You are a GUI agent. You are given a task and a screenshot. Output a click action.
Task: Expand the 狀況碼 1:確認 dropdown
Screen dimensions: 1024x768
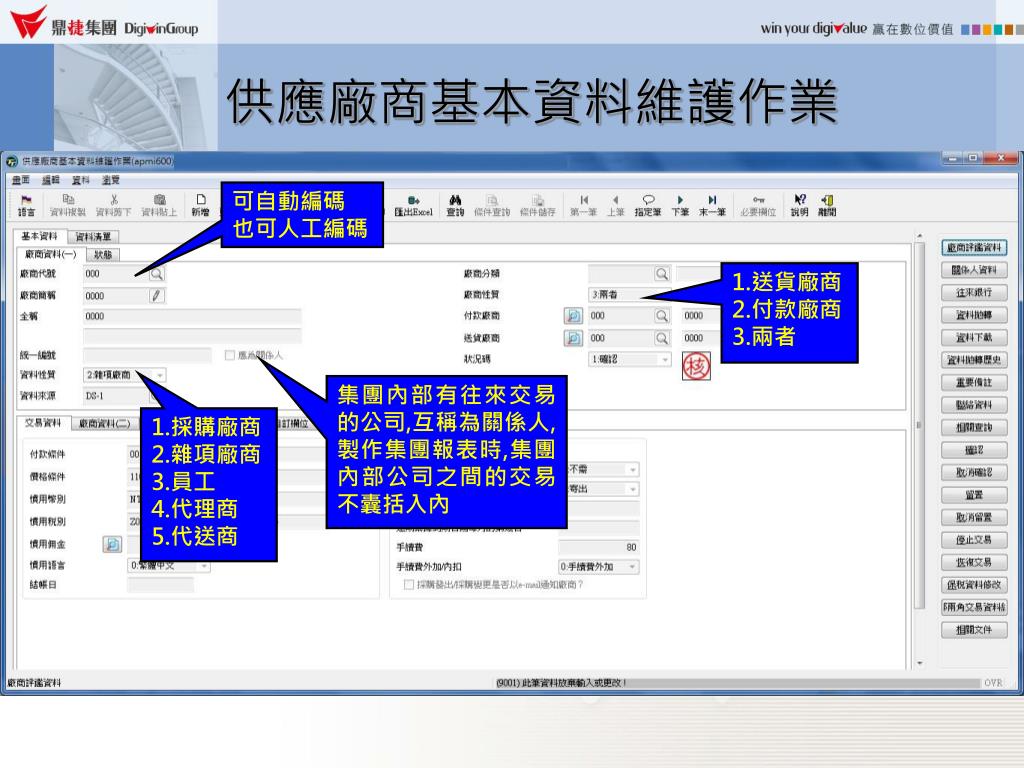pos(665,359)
